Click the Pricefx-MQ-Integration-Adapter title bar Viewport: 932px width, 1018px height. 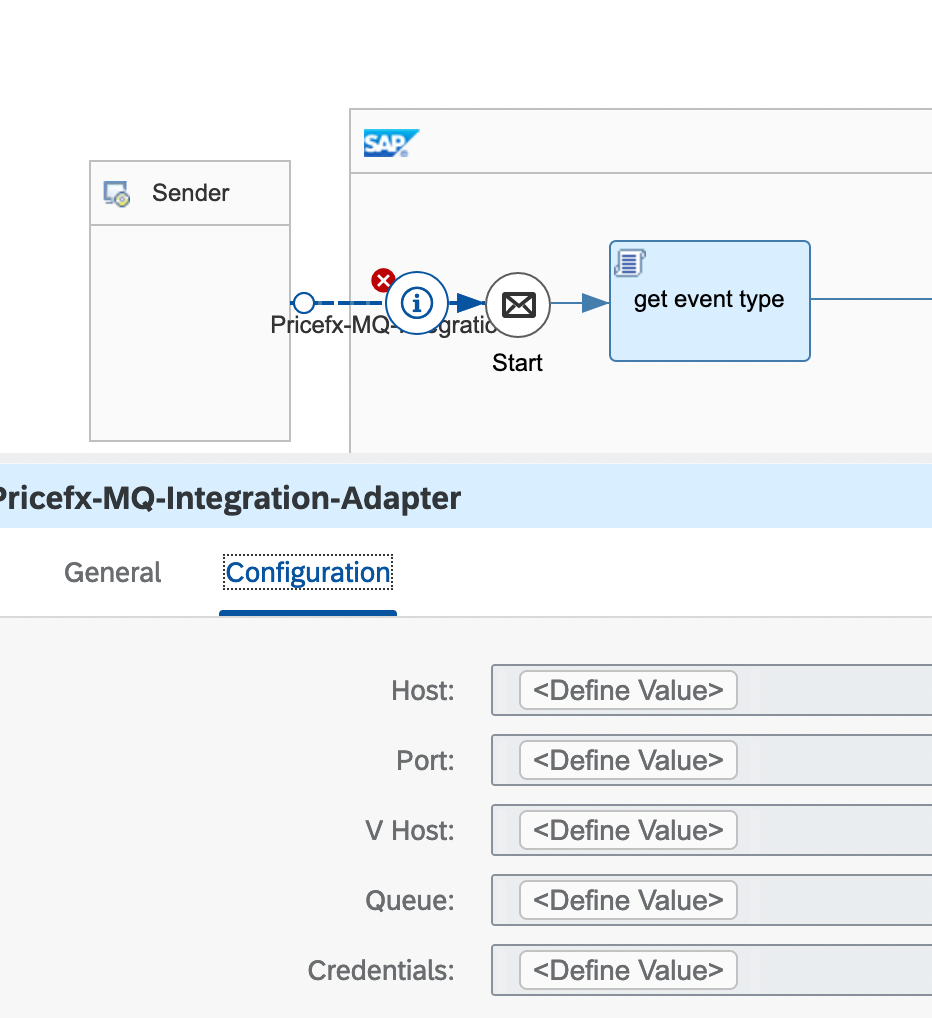click(x=229, y=497)
